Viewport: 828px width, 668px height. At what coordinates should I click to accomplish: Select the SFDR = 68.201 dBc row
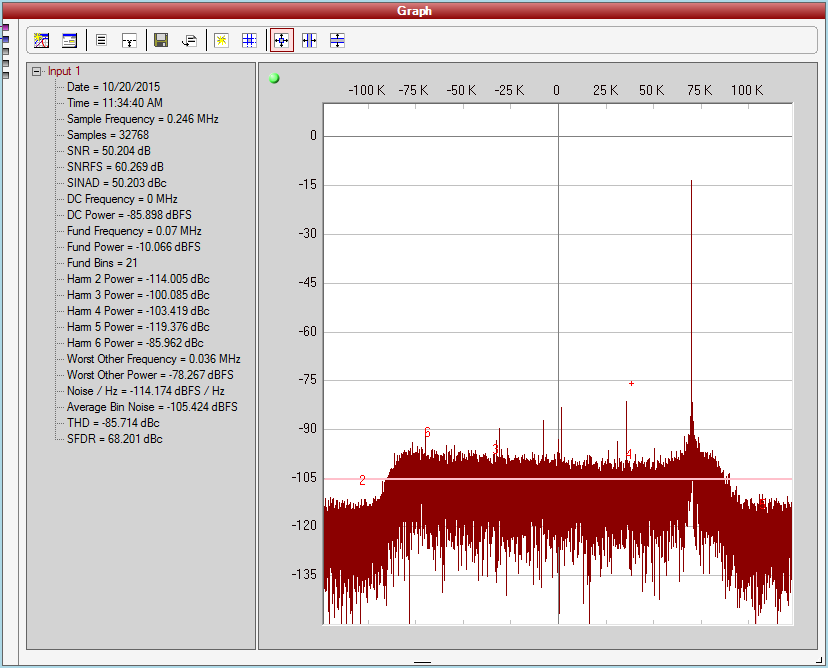[115, 439]
